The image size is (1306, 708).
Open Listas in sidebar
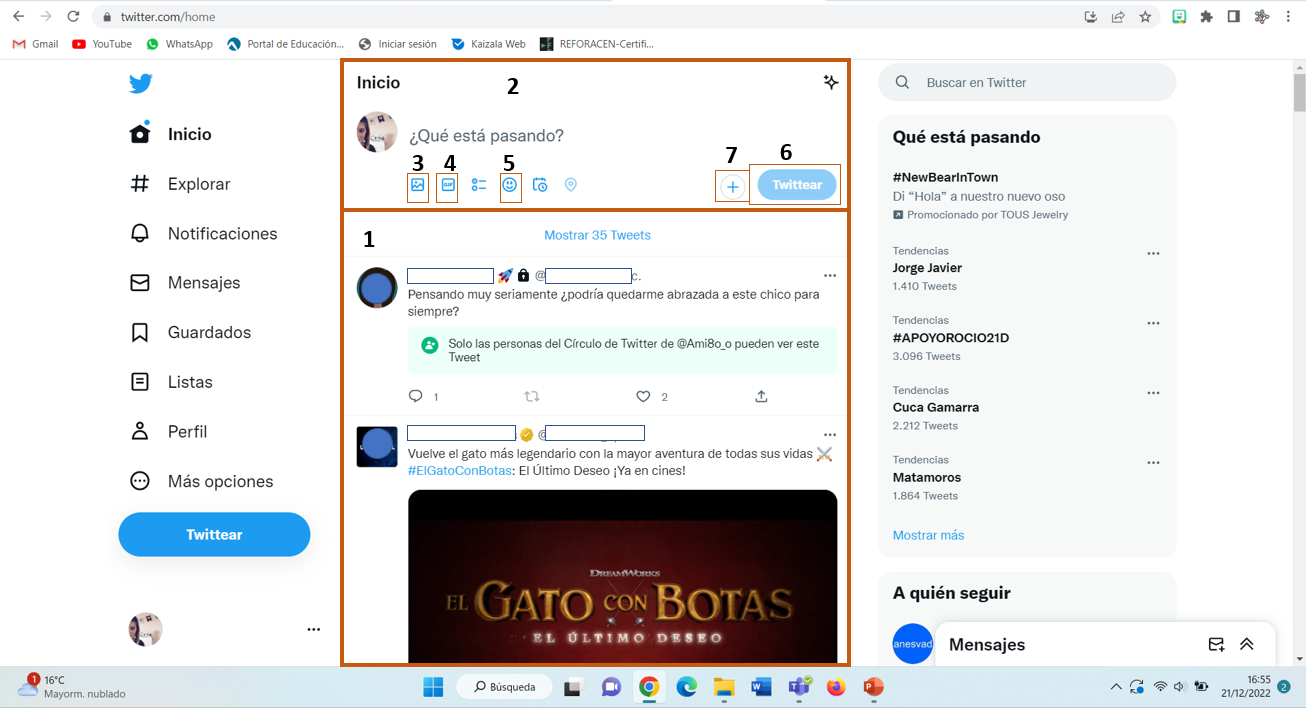172,382
